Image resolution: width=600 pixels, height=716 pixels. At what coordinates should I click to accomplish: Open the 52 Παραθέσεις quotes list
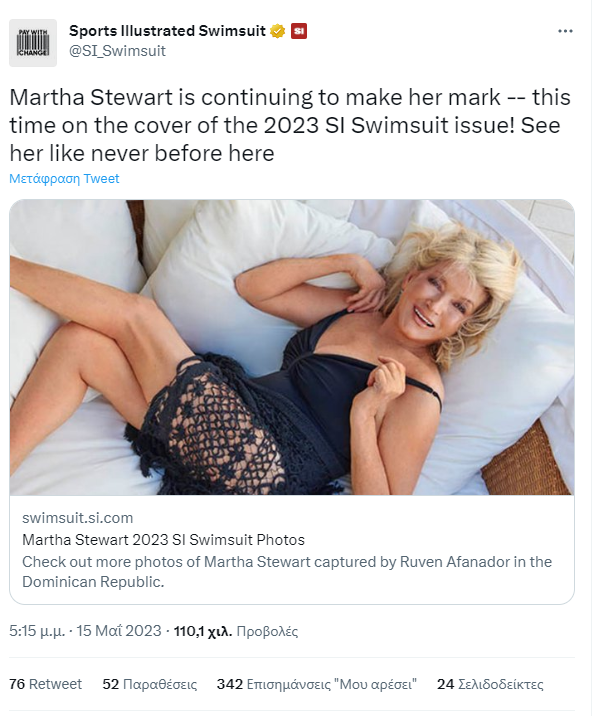[x=150, y=685]
